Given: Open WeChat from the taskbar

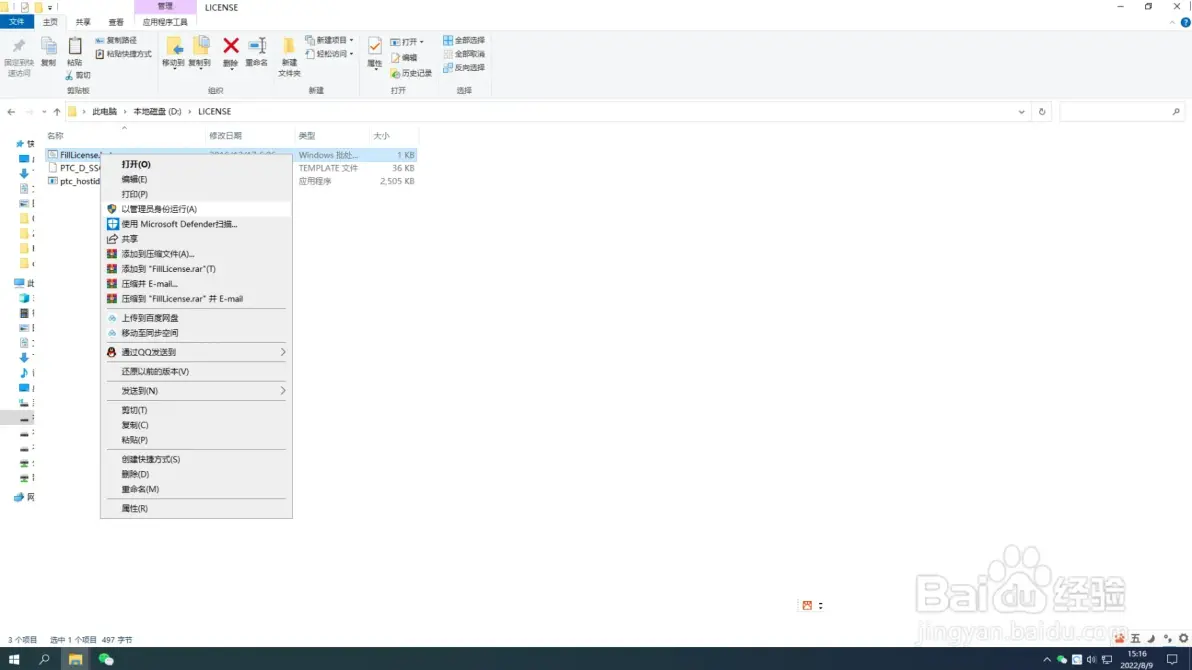Looking at the screenshot, I should 106,659.
